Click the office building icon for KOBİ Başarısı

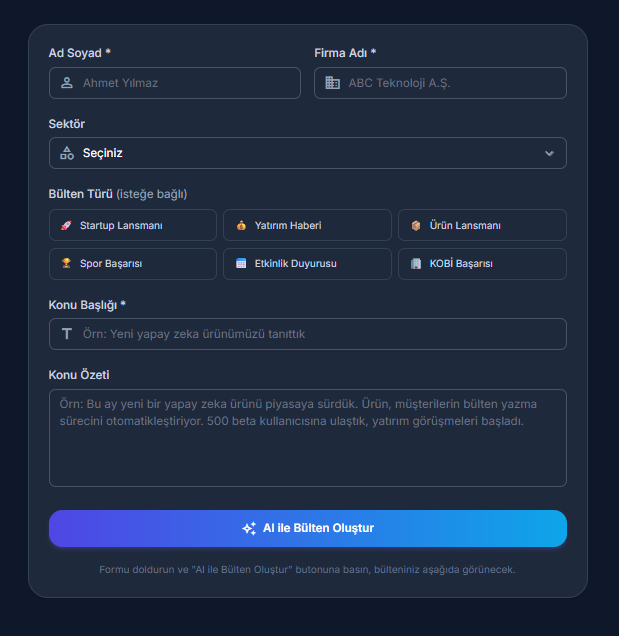click(416, 264)
